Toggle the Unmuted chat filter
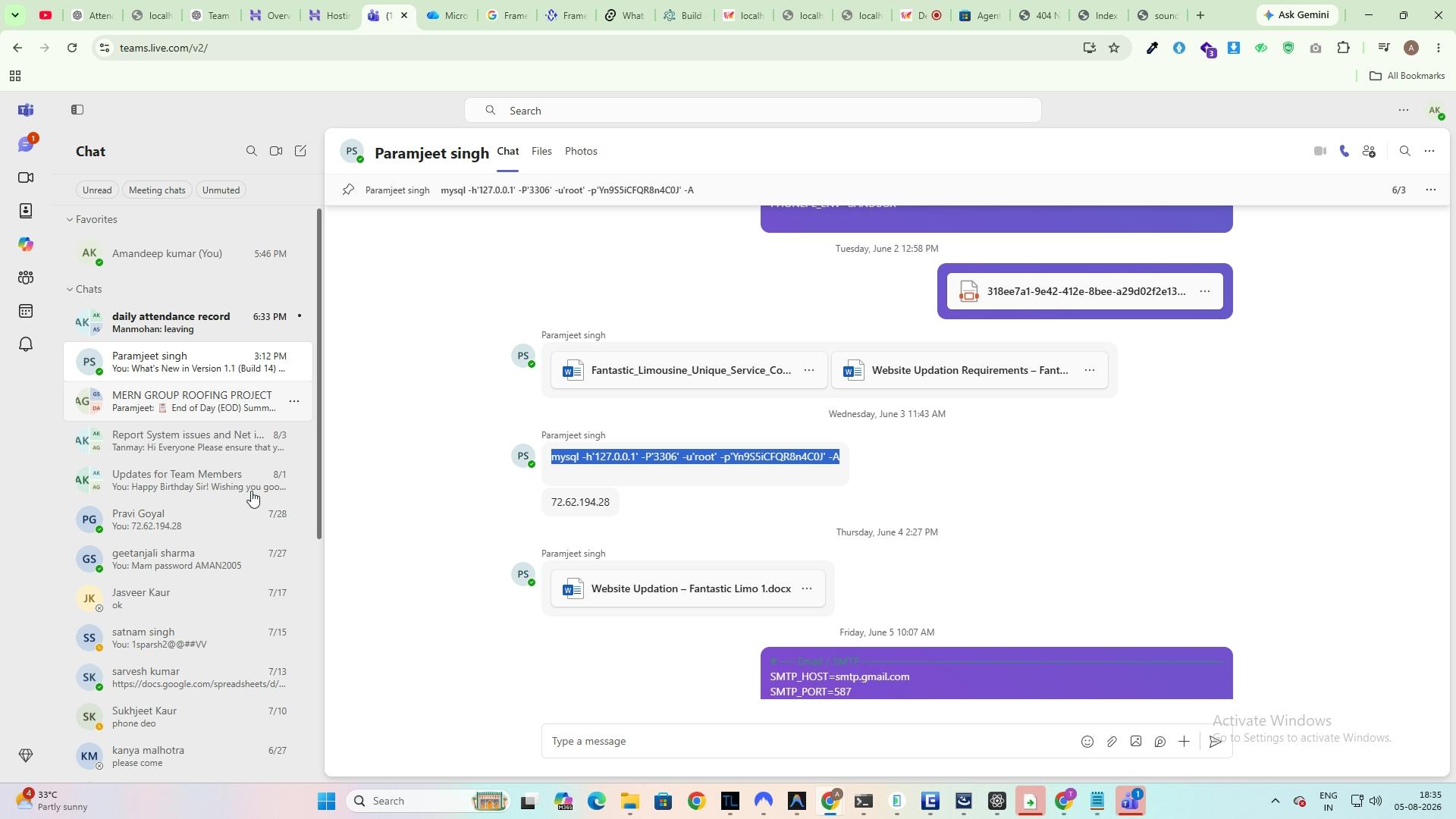Viewport: 1456px width, 819px height. coord(221,190)
